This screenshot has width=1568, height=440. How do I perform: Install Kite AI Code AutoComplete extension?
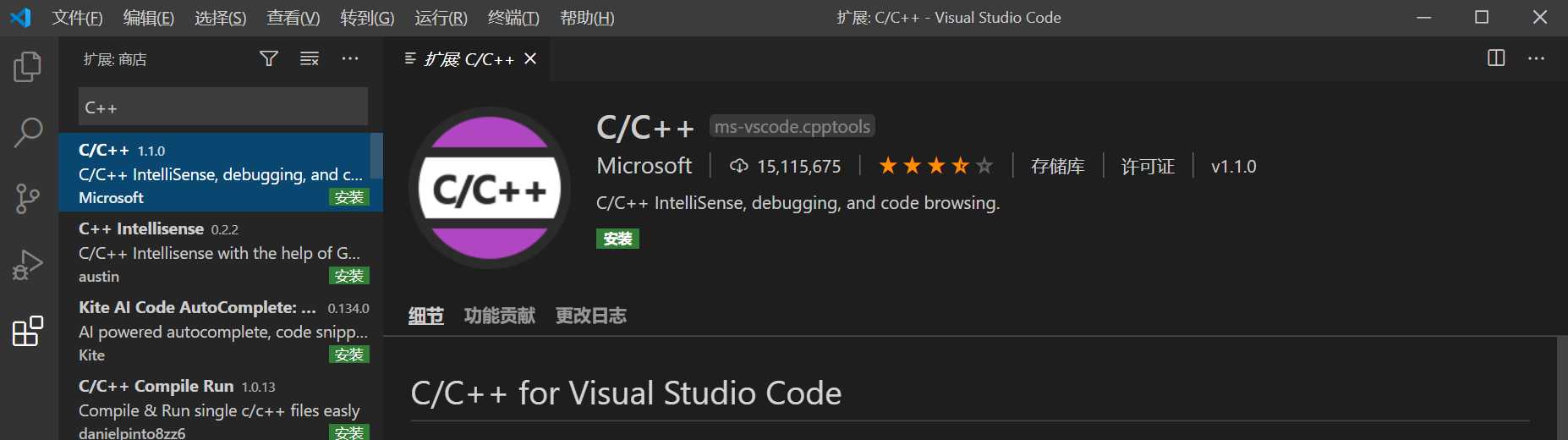(349, 355)
